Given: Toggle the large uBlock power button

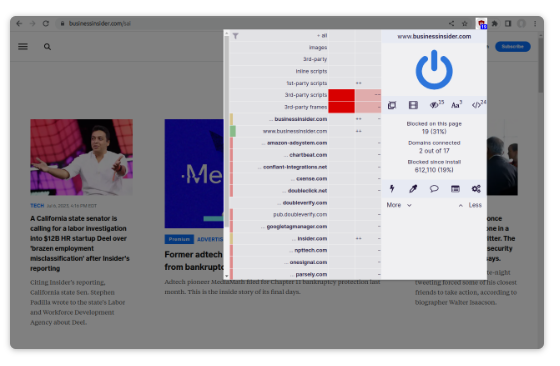Looking at the screenshot, I should pyautogui.click(x=434, y=70).
